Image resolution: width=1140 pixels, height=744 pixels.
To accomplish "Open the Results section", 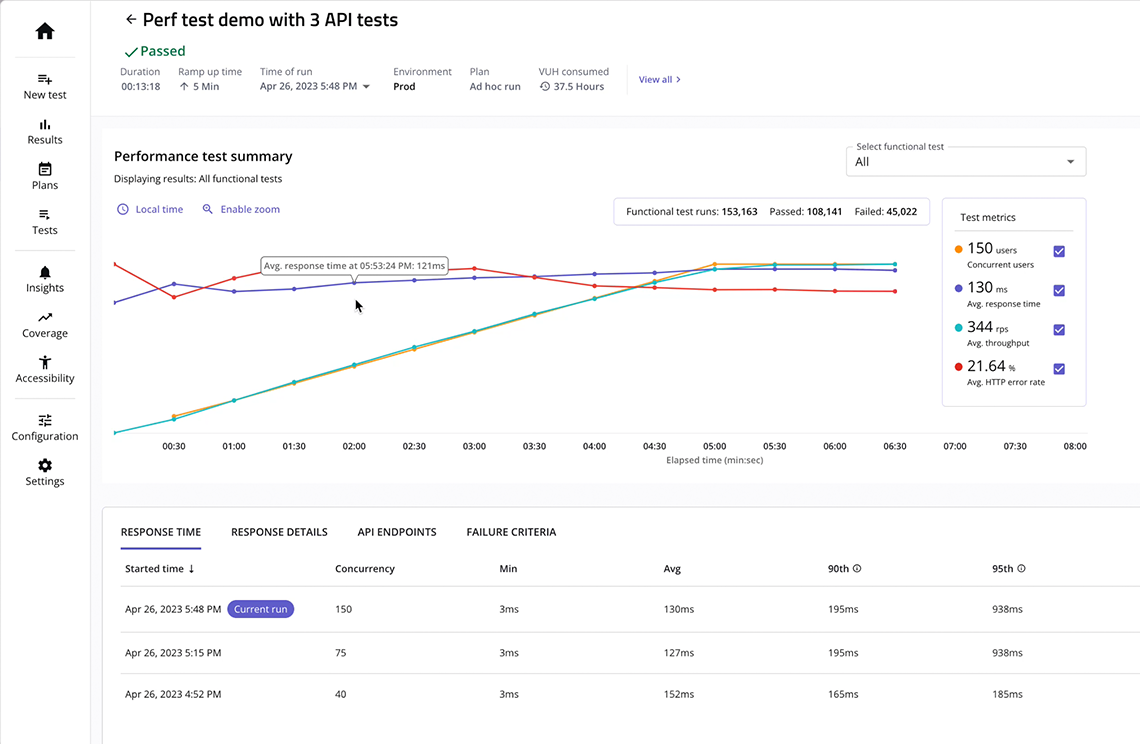I will 44,131.
